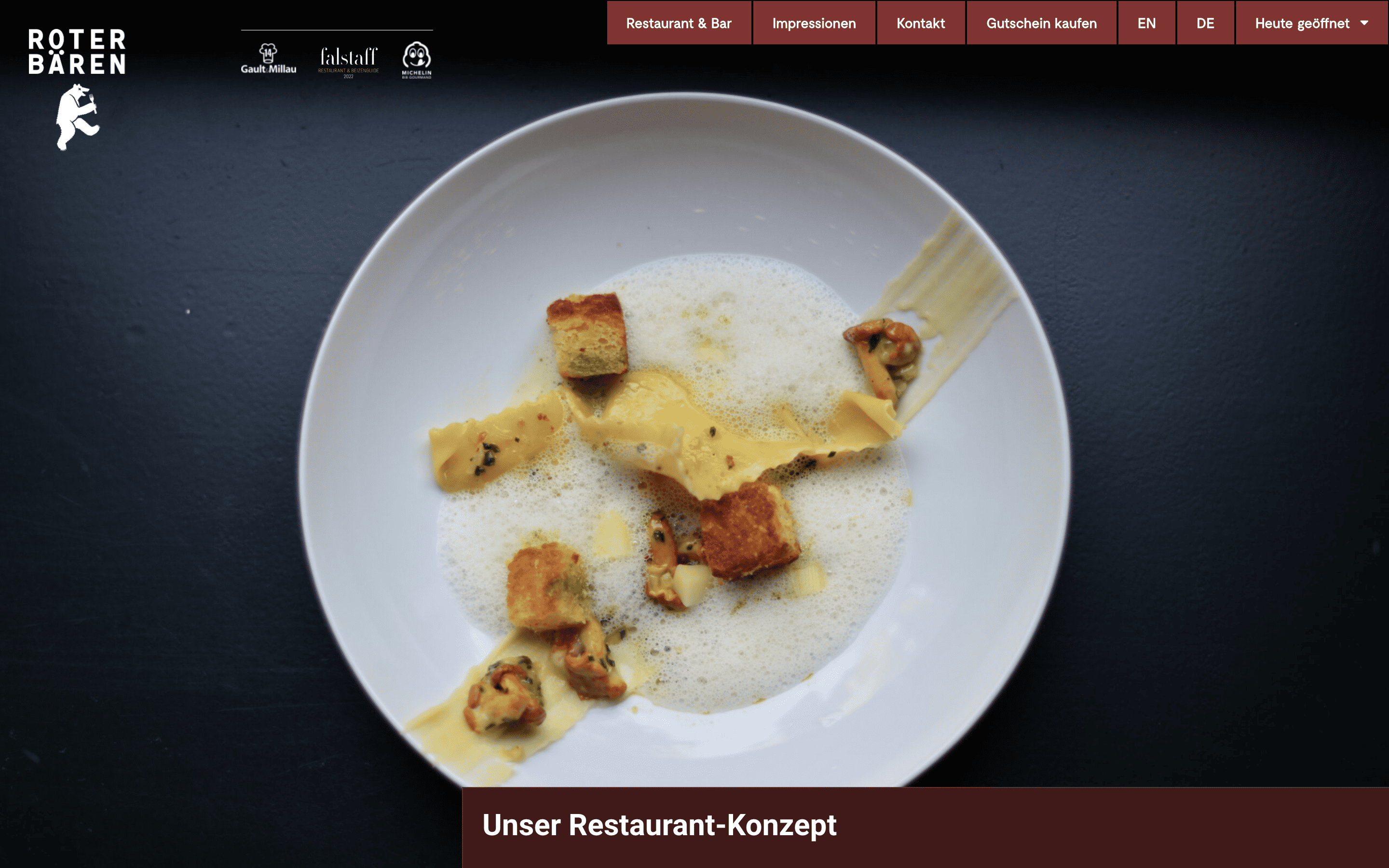Expand the Heute geöffnet dropdown arrow
The height and width of the screenshot is (868, 1389).
click(1364, 23)
